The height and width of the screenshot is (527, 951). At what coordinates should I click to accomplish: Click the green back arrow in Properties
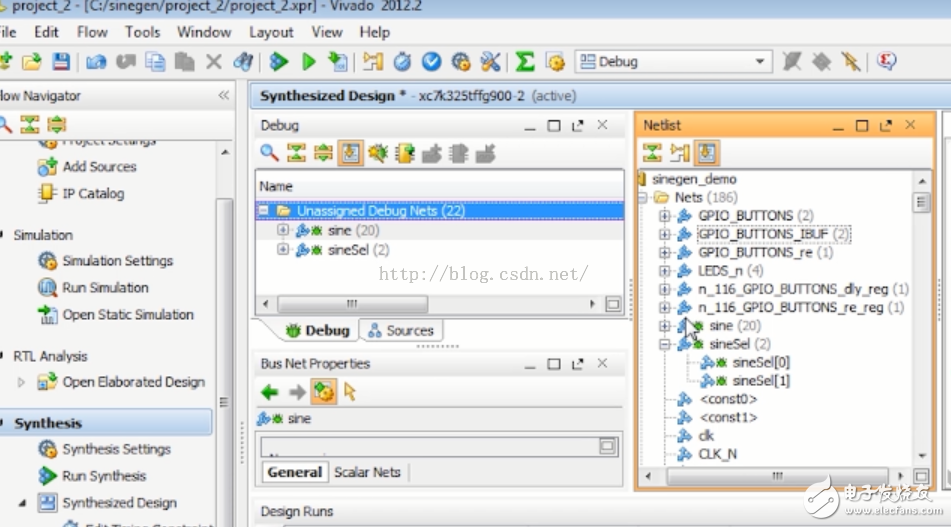(270, 392)
